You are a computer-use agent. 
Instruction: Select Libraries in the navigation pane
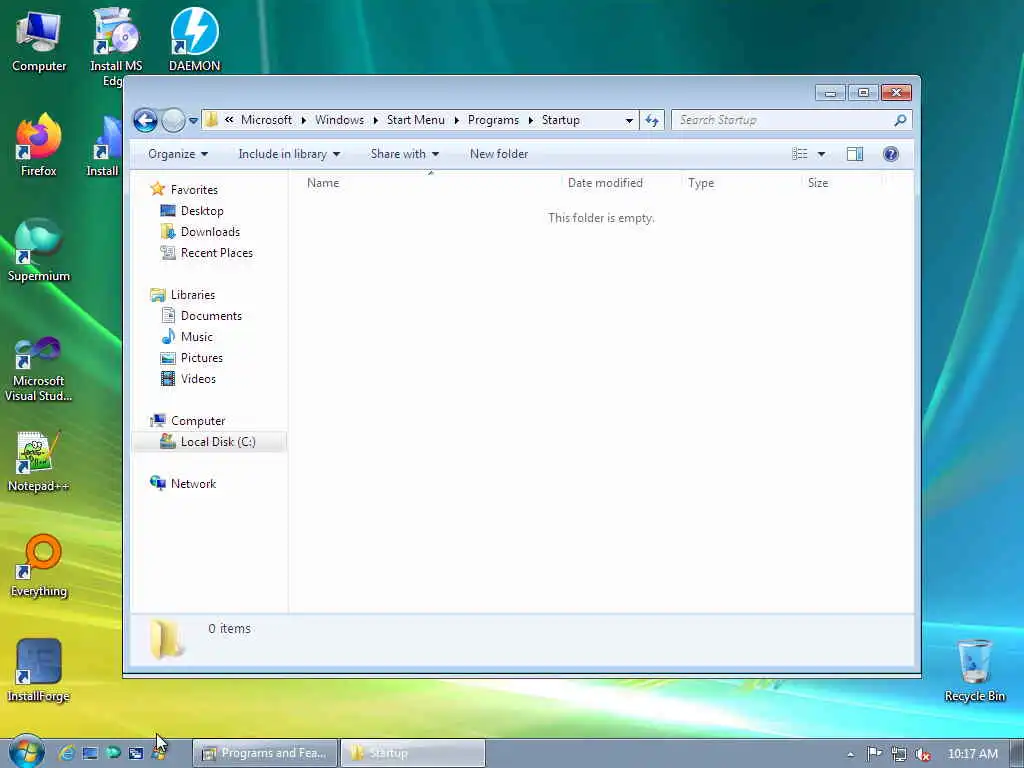click(x=193, y=295)
